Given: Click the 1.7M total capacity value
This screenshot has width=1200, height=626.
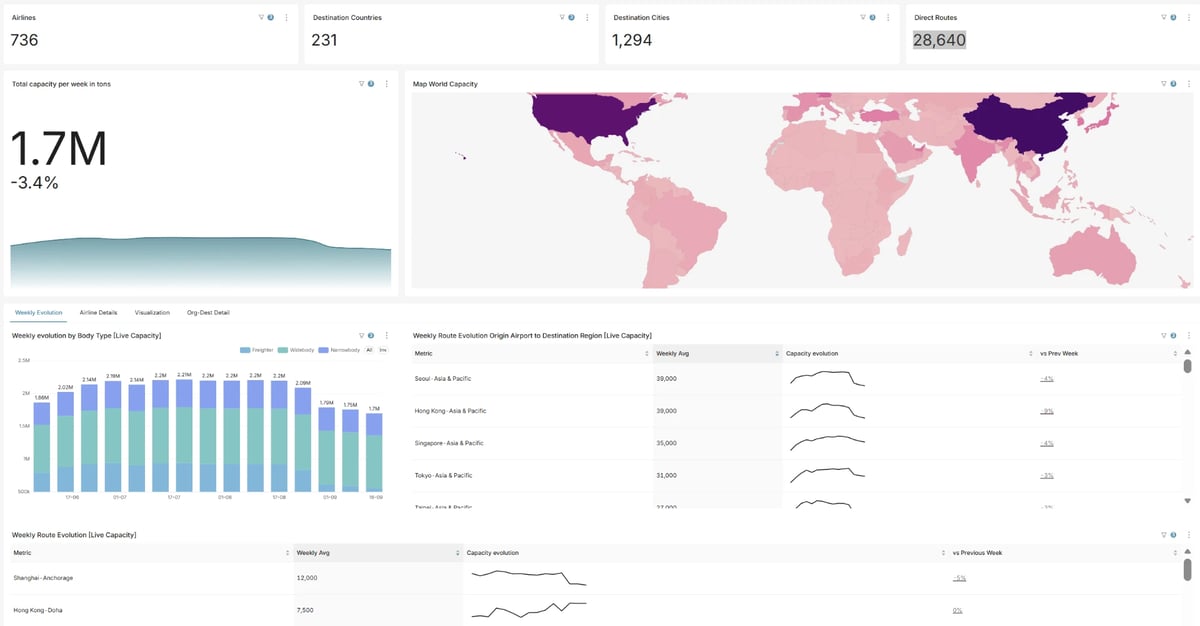Looking at the screenshot, I should (x=58, y=148).
